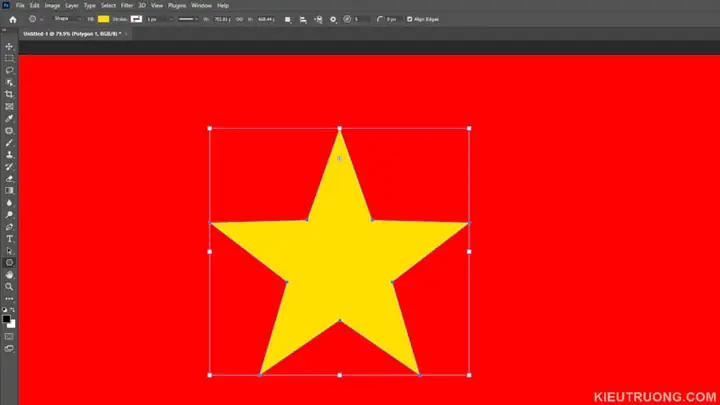This screenshot has width=720, height=405.
Task: Open the Type menu
Action: tap(90, 6)
